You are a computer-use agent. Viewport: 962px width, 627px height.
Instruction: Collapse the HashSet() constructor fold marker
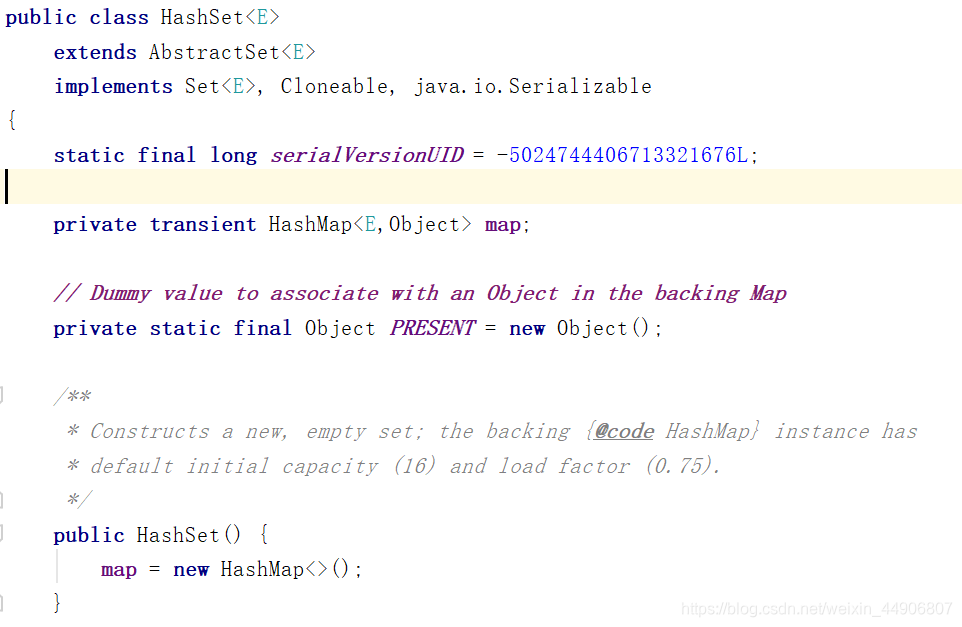pos(3,534)
